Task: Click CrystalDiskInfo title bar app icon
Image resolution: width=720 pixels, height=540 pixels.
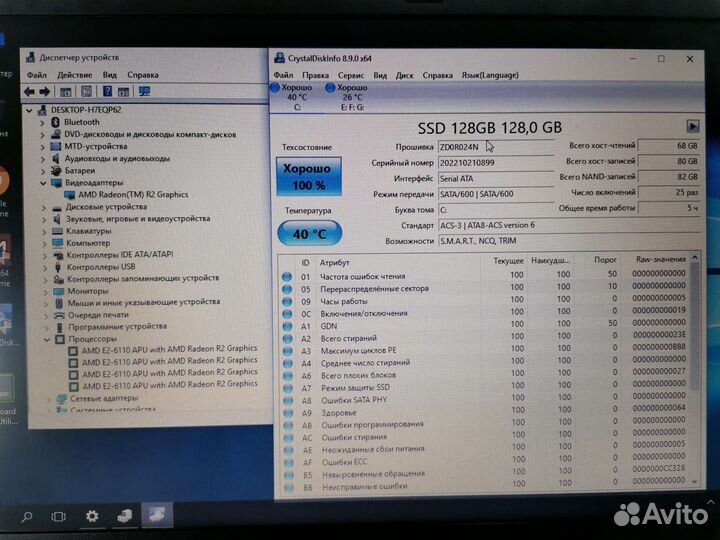Action: click(x=279, y=58)
